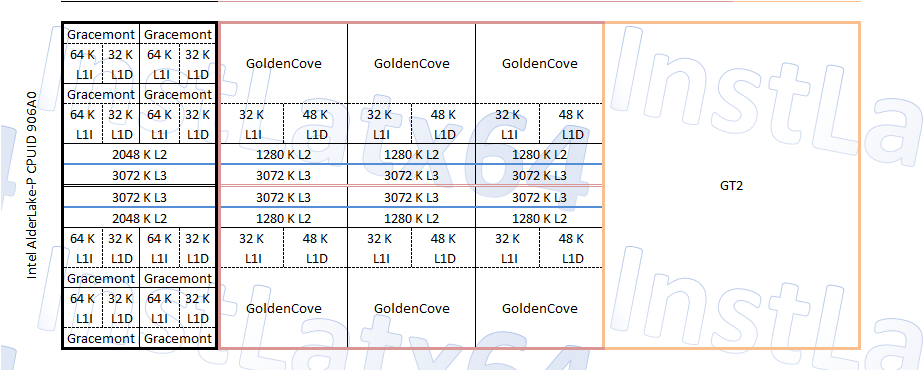
Task: Select the vertical Intel AlderLake-P CPUID 906A0 label
Action: pos(32,185)
